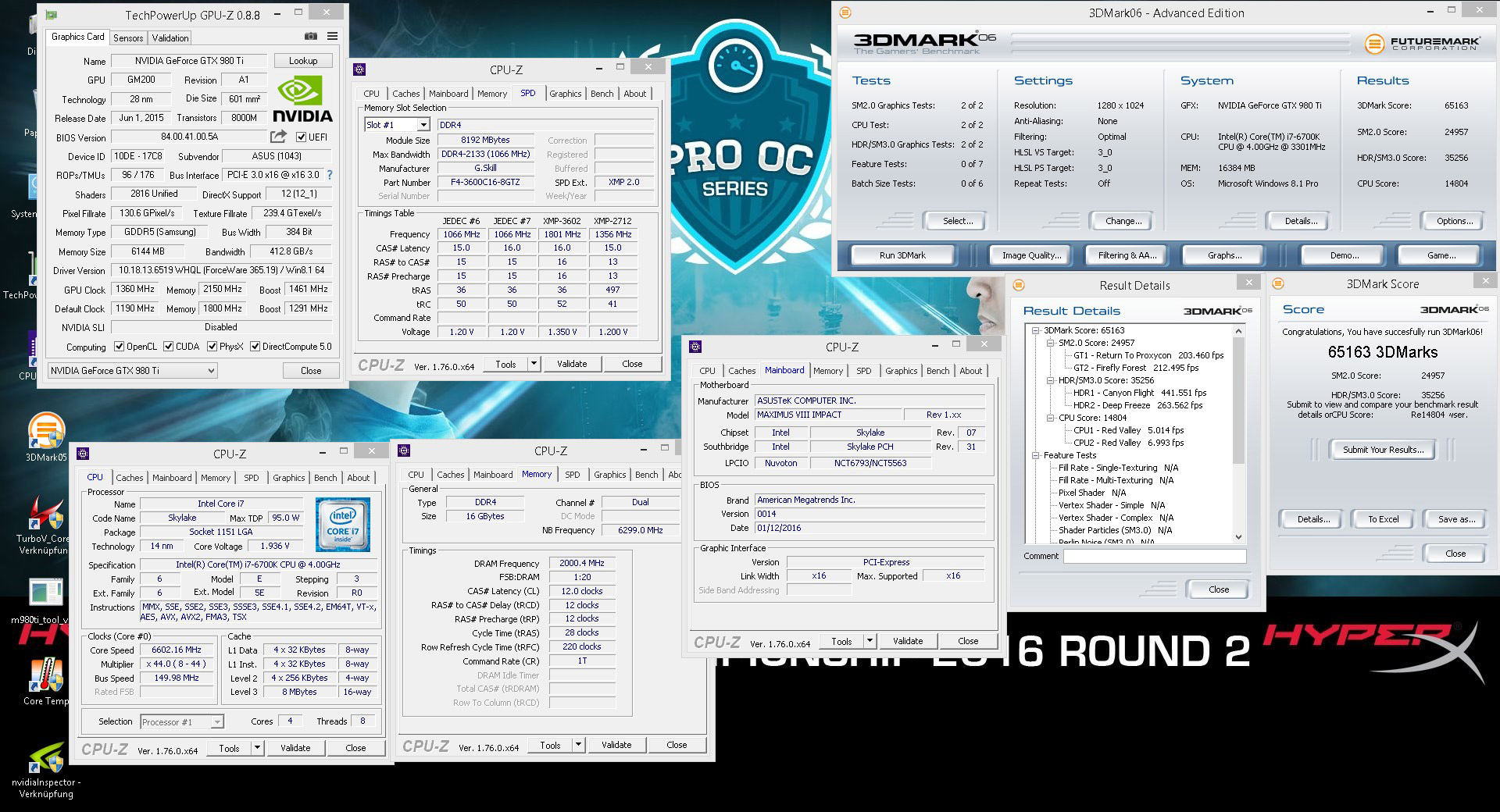
Task: Click the 3DMark Score window title icon
Action: [x=1279, y=283]
